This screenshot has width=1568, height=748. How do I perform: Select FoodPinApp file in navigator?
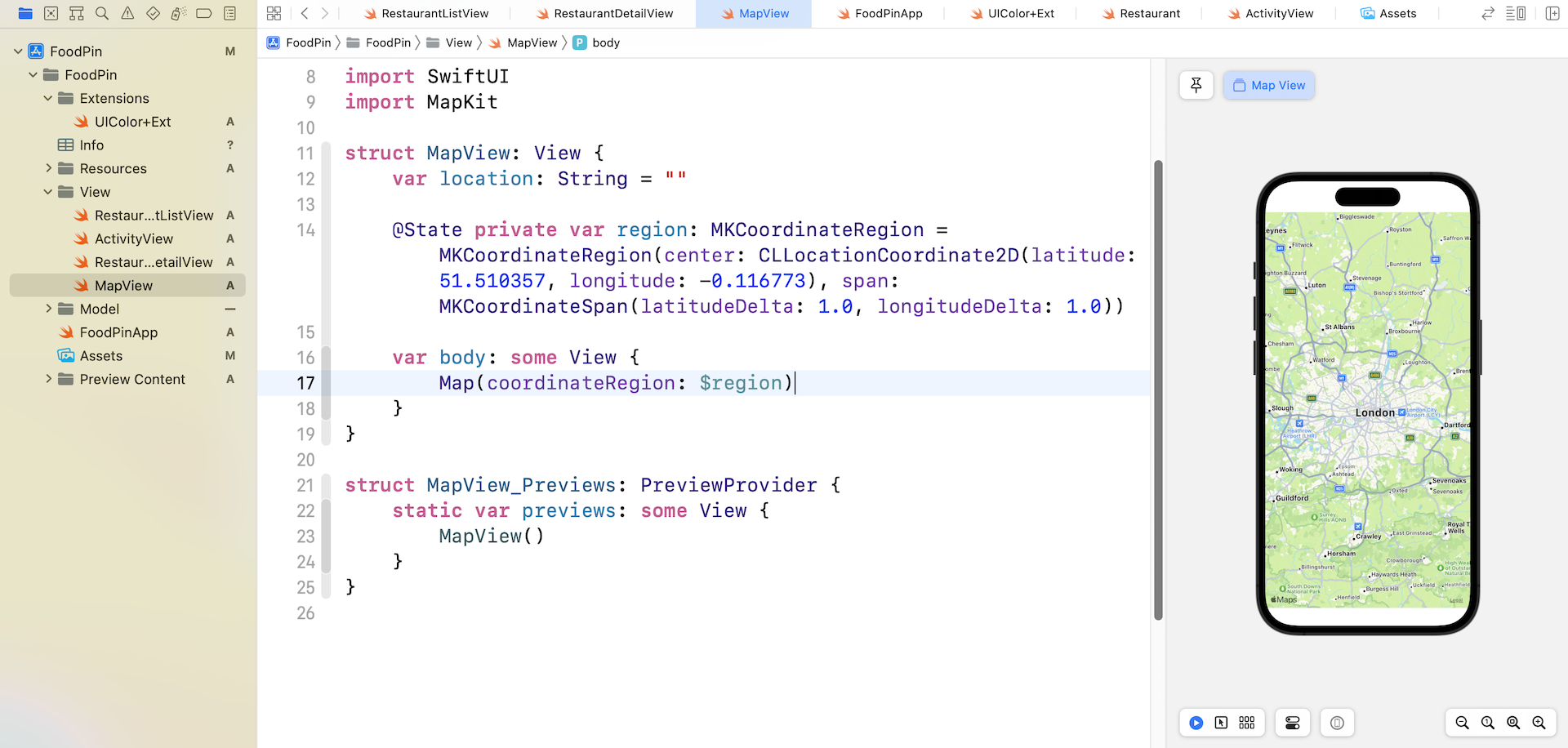(x=118, y=332)
